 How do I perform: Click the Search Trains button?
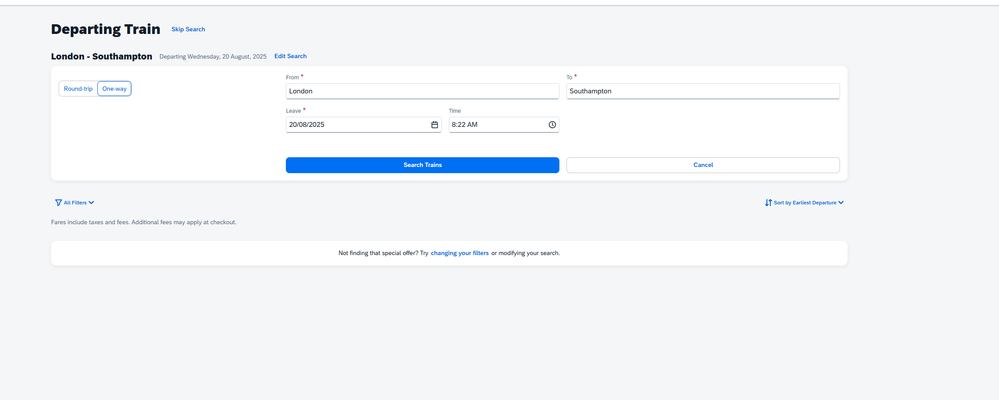tap(422, 165)
